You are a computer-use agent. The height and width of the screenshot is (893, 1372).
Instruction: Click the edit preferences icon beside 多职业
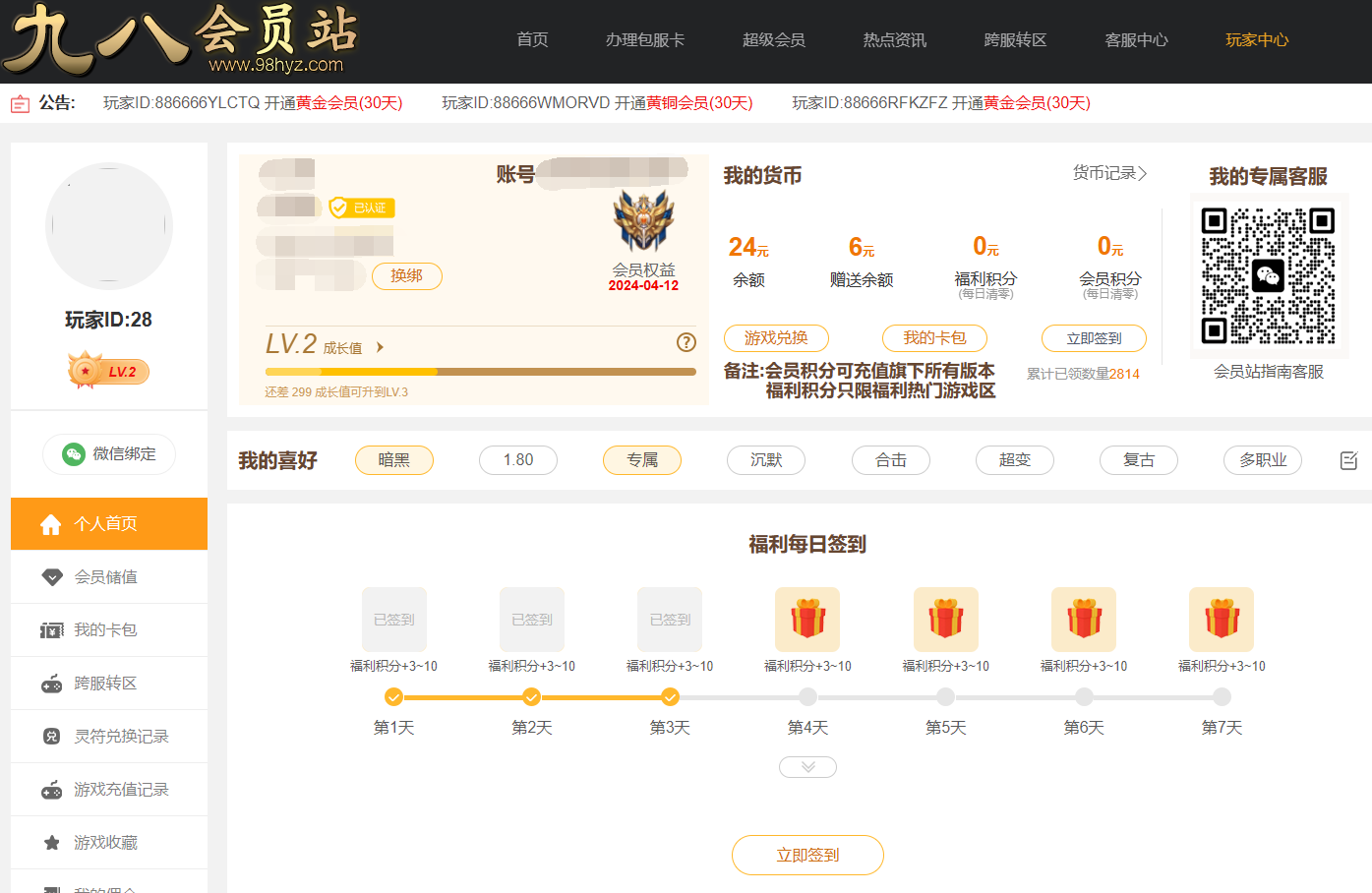tap(1348, 460)
